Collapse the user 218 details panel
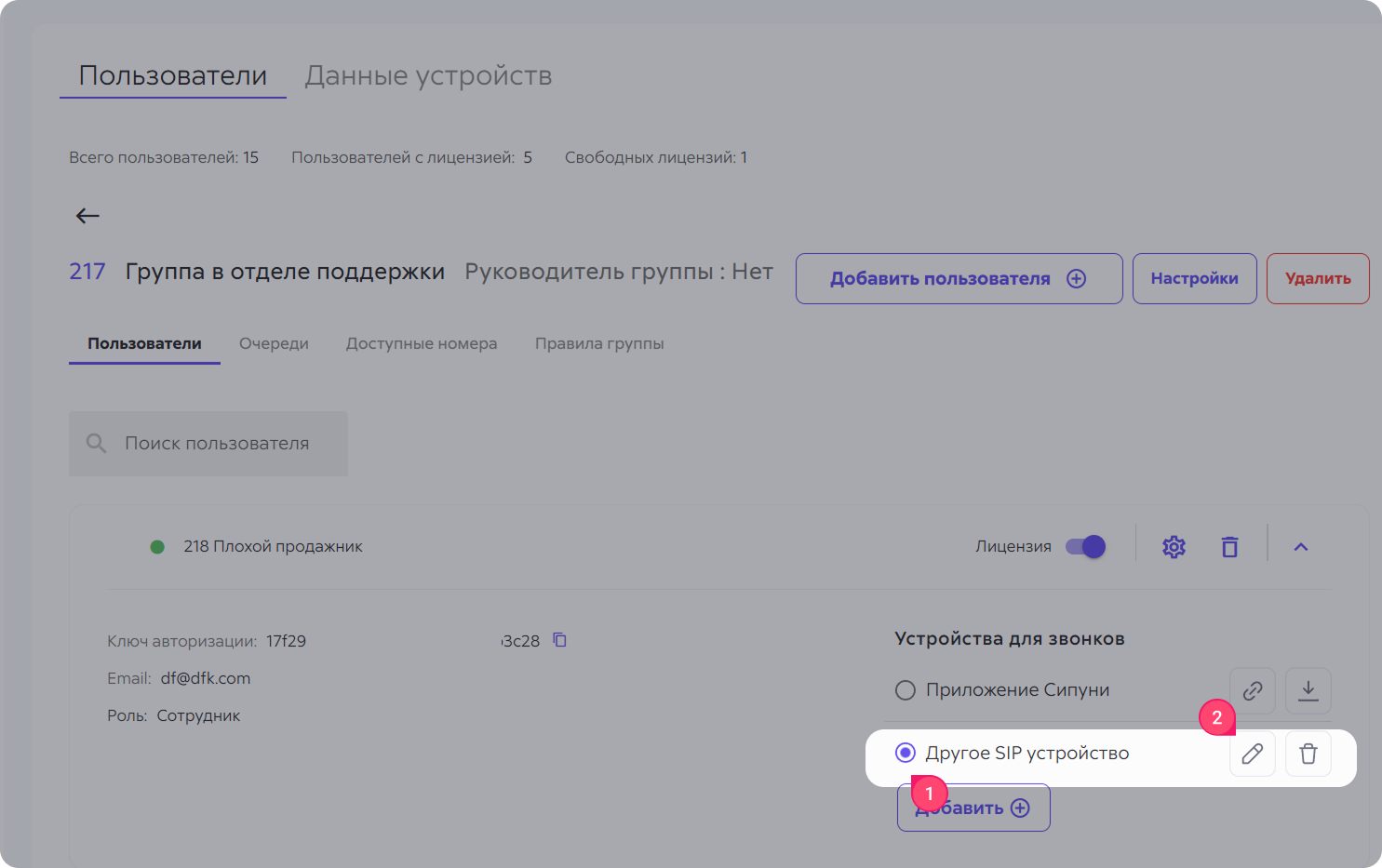The height and width of the screenshot is (868, 1382). pos(1301,547)
